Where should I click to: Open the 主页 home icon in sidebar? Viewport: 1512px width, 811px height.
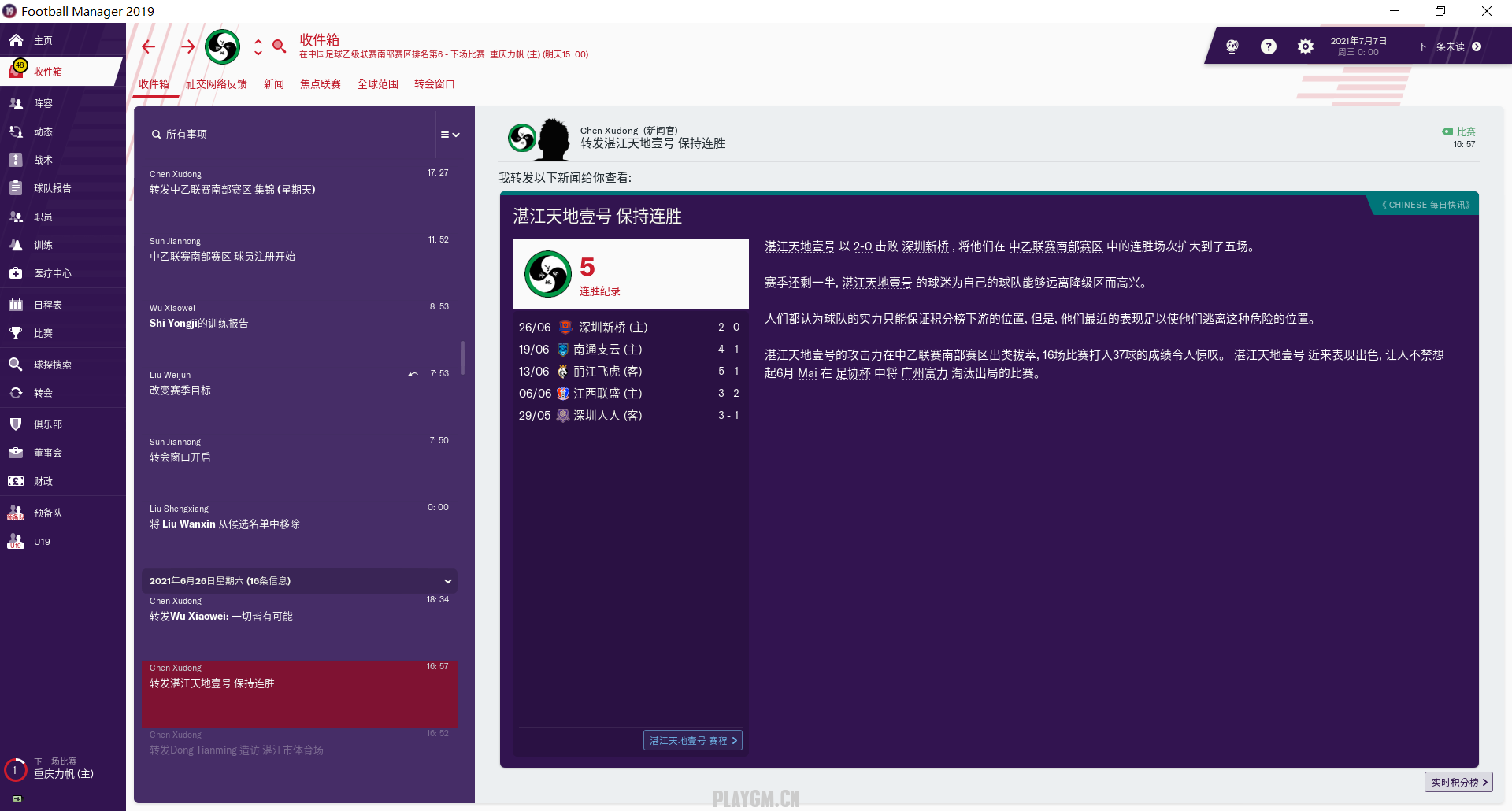[16, 40]
